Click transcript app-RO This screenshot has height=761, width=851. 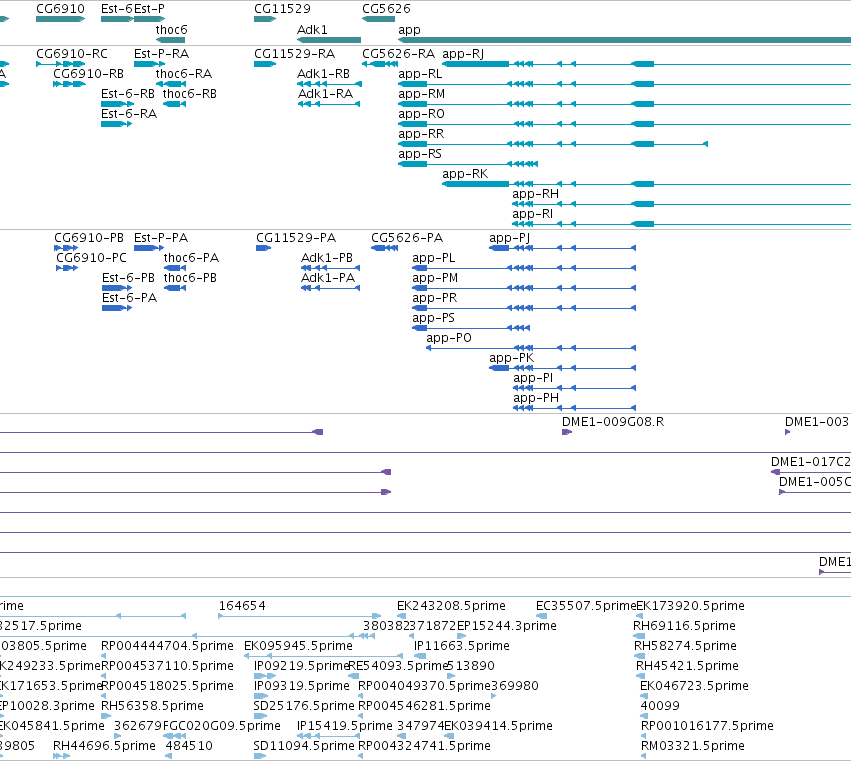coord(624,124)
